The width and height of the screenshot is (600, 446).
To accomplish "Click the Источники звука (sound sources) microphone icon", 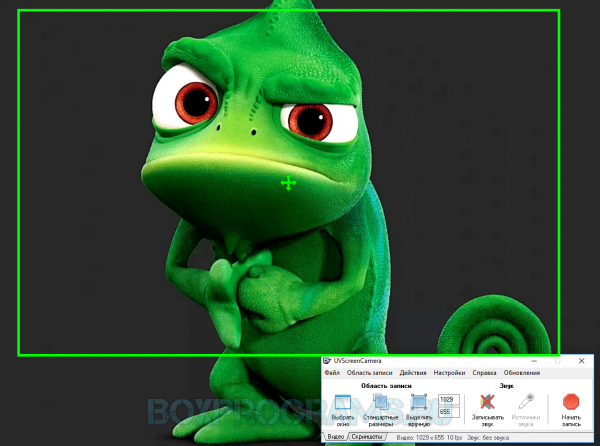I will [526, 402].
